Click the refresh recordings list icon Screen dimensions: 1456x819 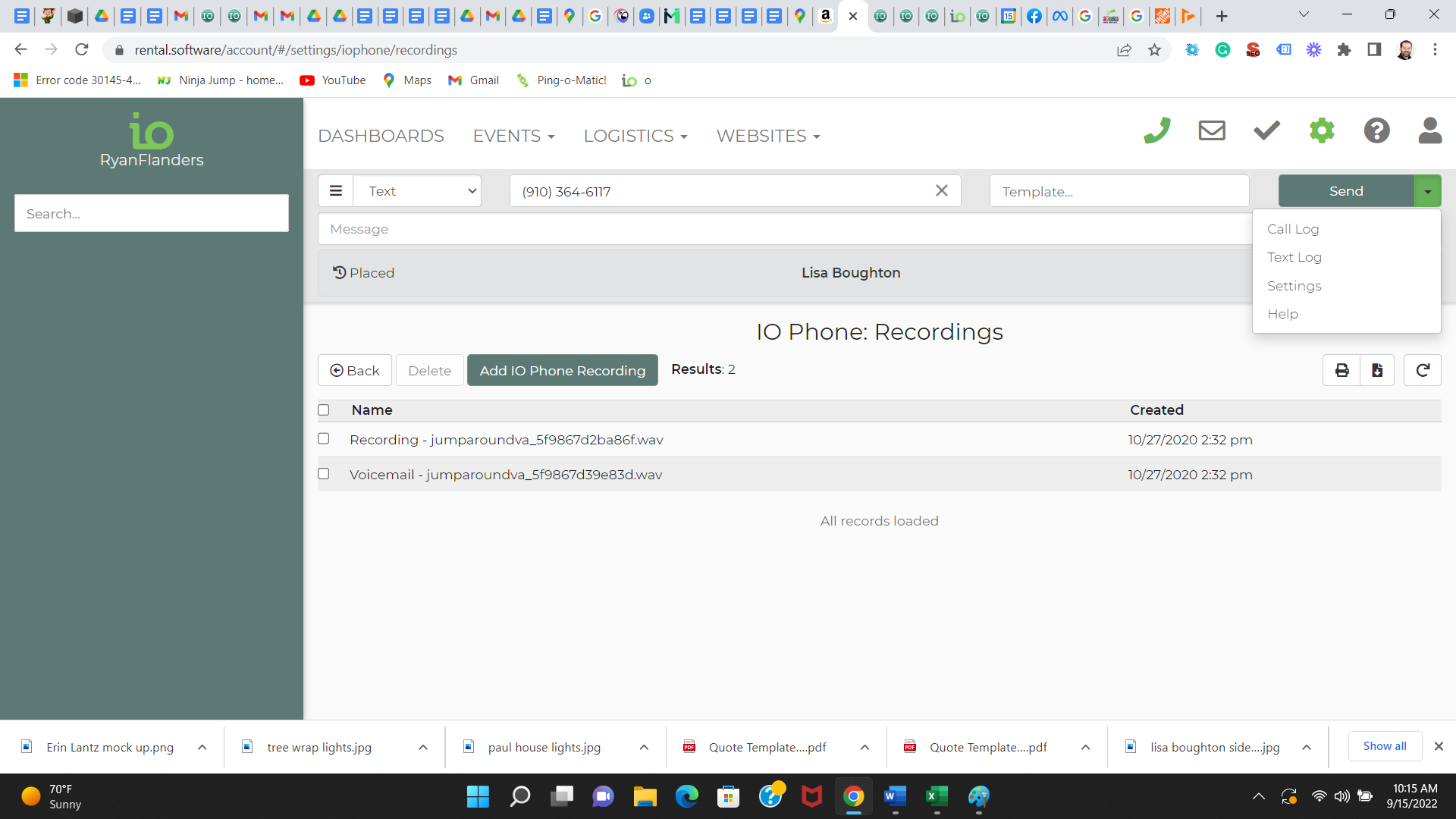[1423, 370]
